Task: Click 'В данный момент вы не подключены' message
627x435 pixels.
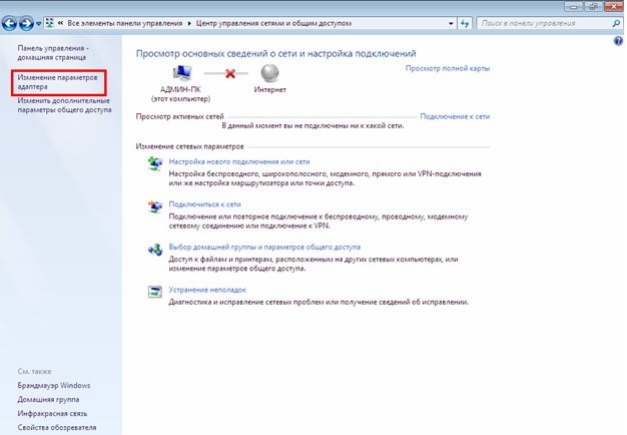Action: coord(313,126)
